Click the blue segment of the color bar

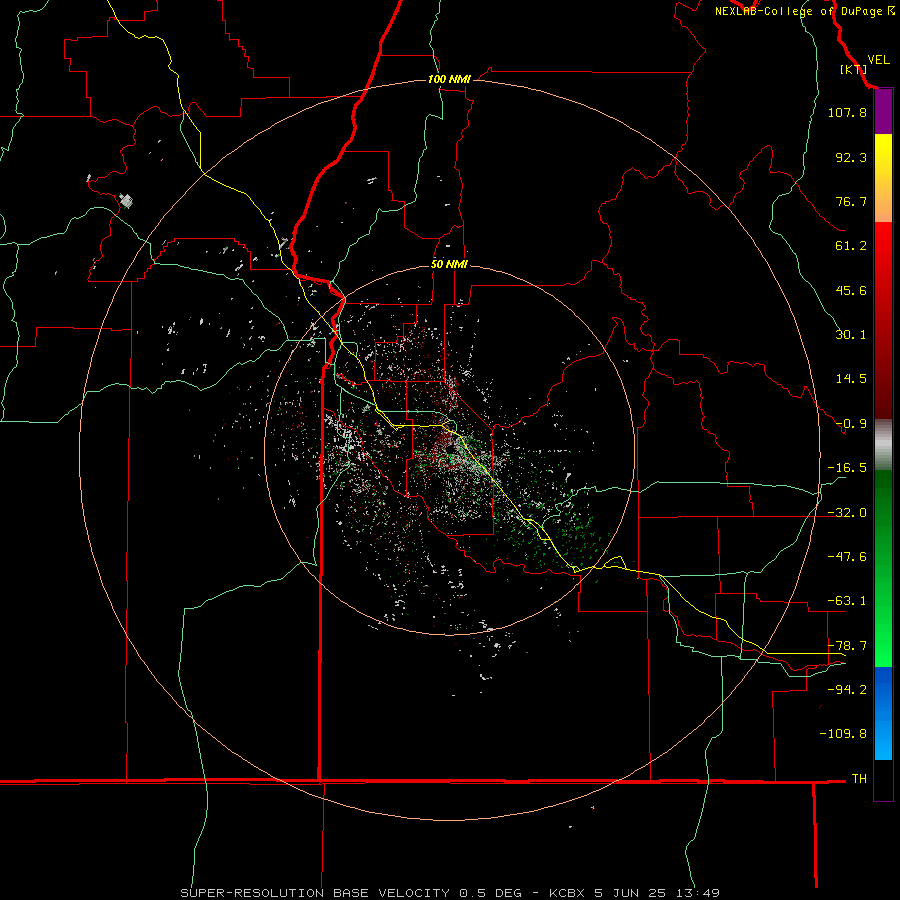[x=883, y=713]
